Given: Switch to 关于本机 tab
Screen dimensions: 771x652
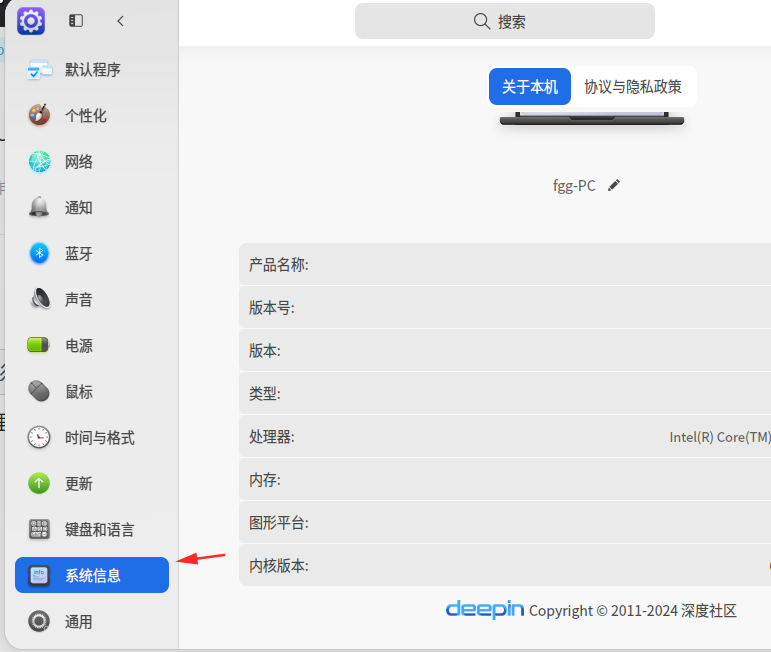Looking at the screenshot, I should (x=530, y=87).
